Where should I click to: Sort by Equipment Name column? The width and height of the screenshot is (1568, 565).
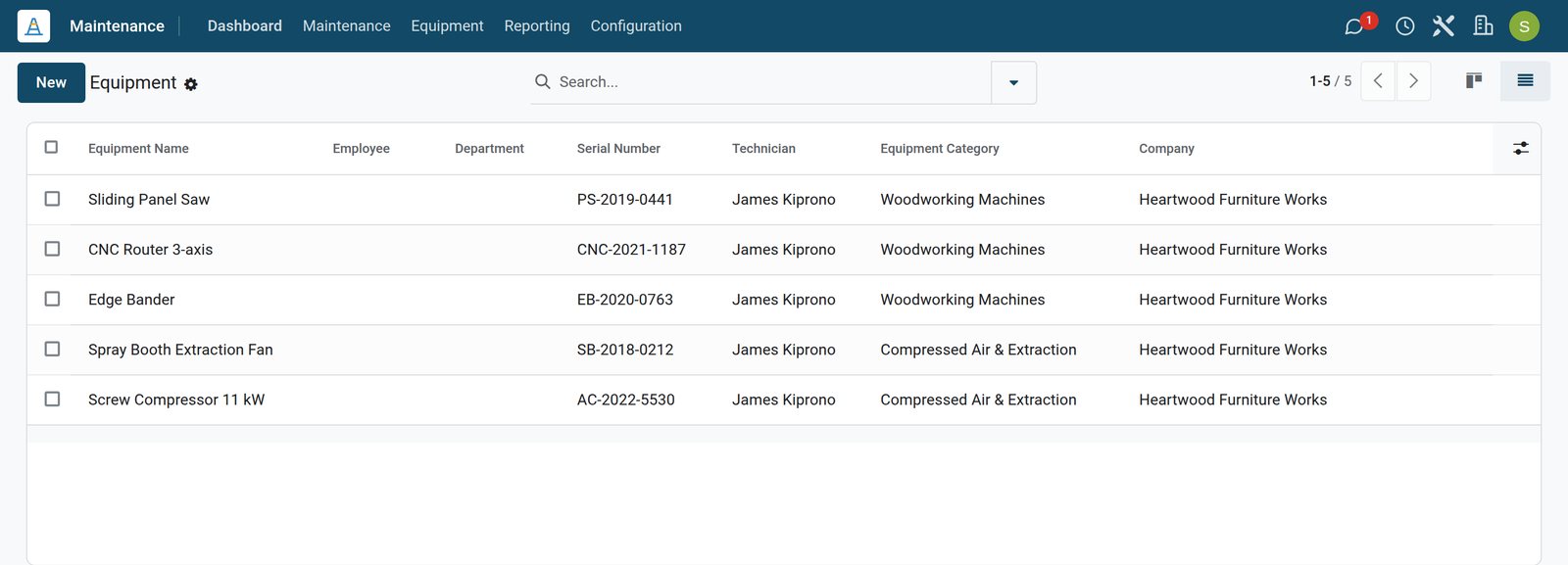(x=138, y=149)
